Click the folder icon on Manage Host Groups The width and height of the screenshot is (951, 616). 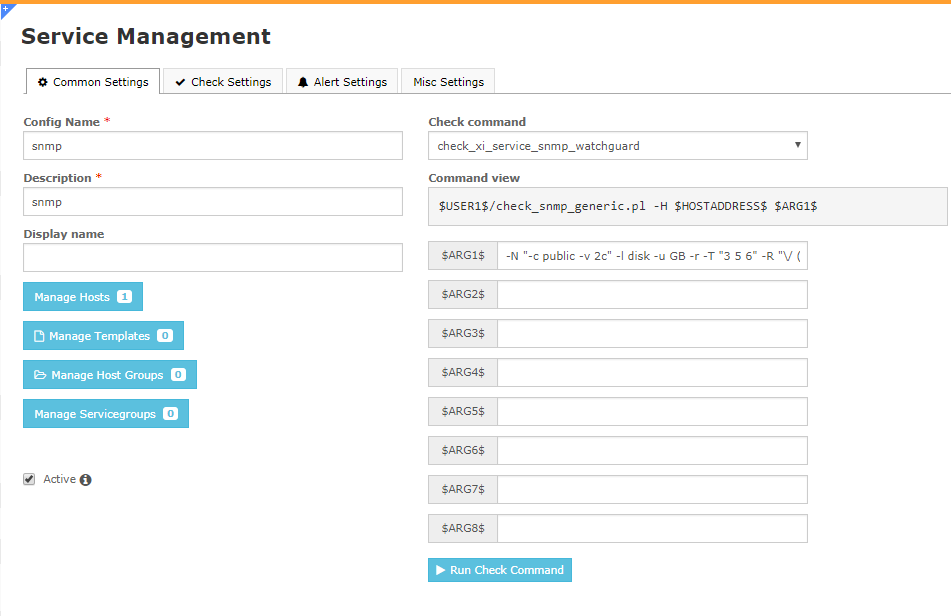[x=40, y=375]
